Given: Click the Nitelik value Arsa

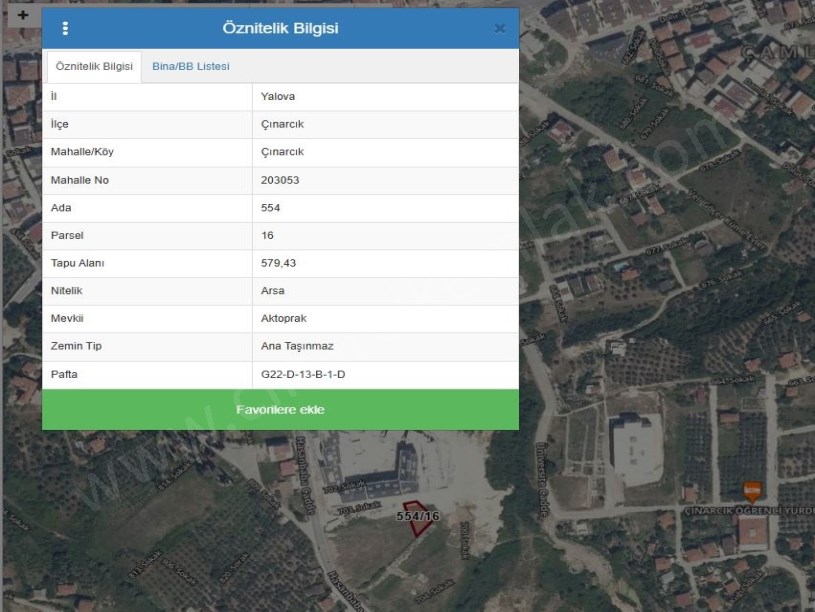Looking at the screenshot, I should 272,291.
